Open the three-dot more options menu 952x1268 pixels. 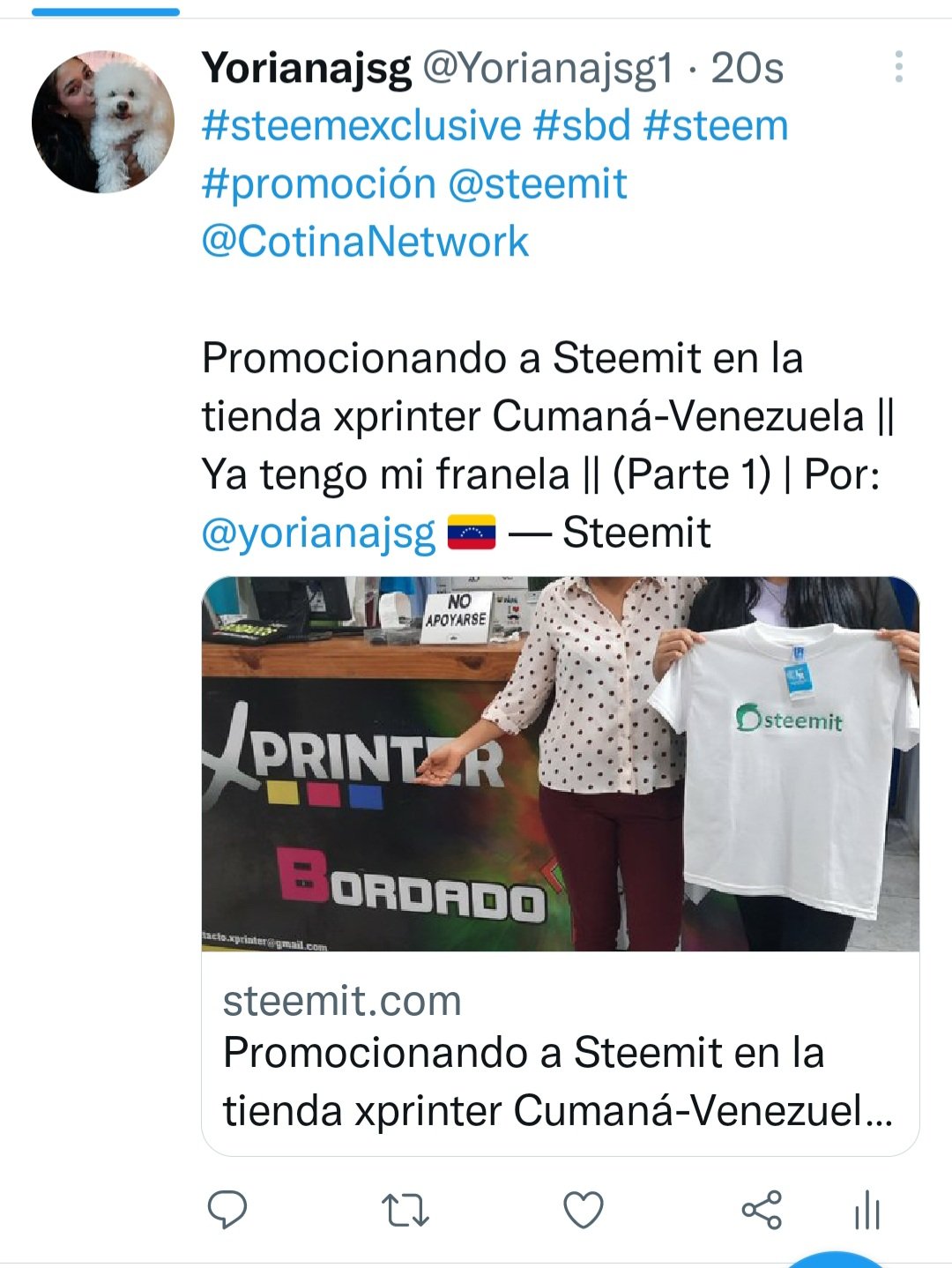[898, 67]
